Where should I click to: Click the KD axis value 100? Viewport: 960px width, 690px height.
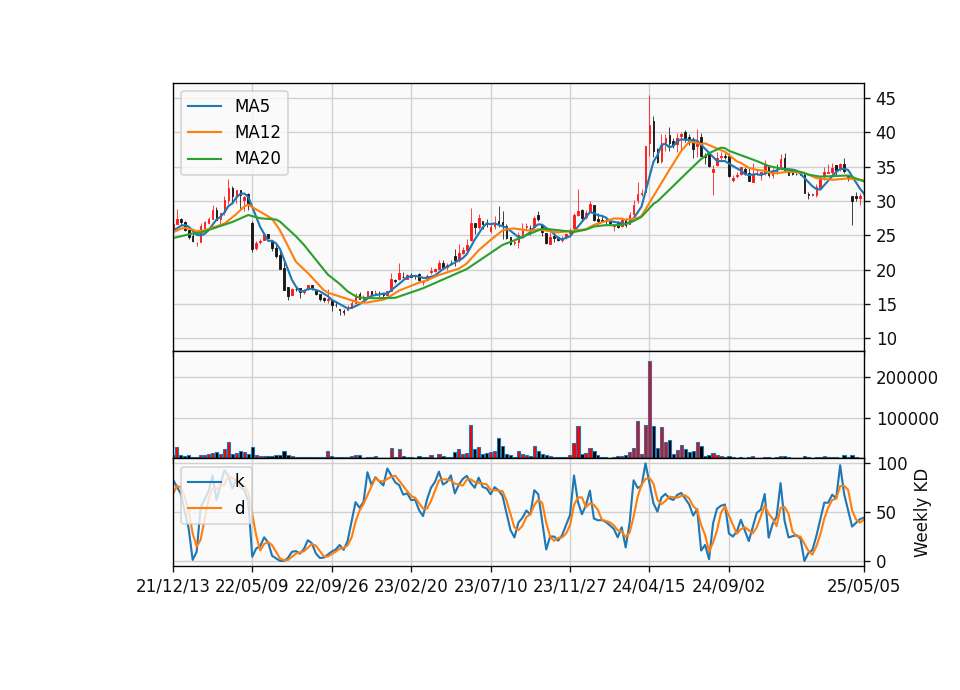(891, 464)
